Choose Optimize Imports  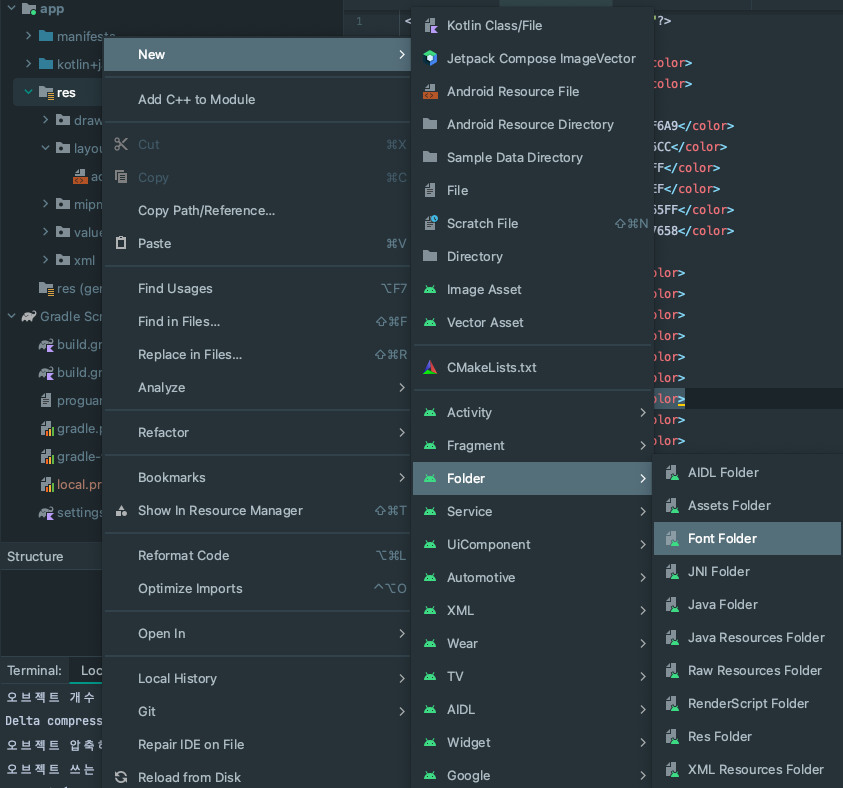(x=257, y=589)
